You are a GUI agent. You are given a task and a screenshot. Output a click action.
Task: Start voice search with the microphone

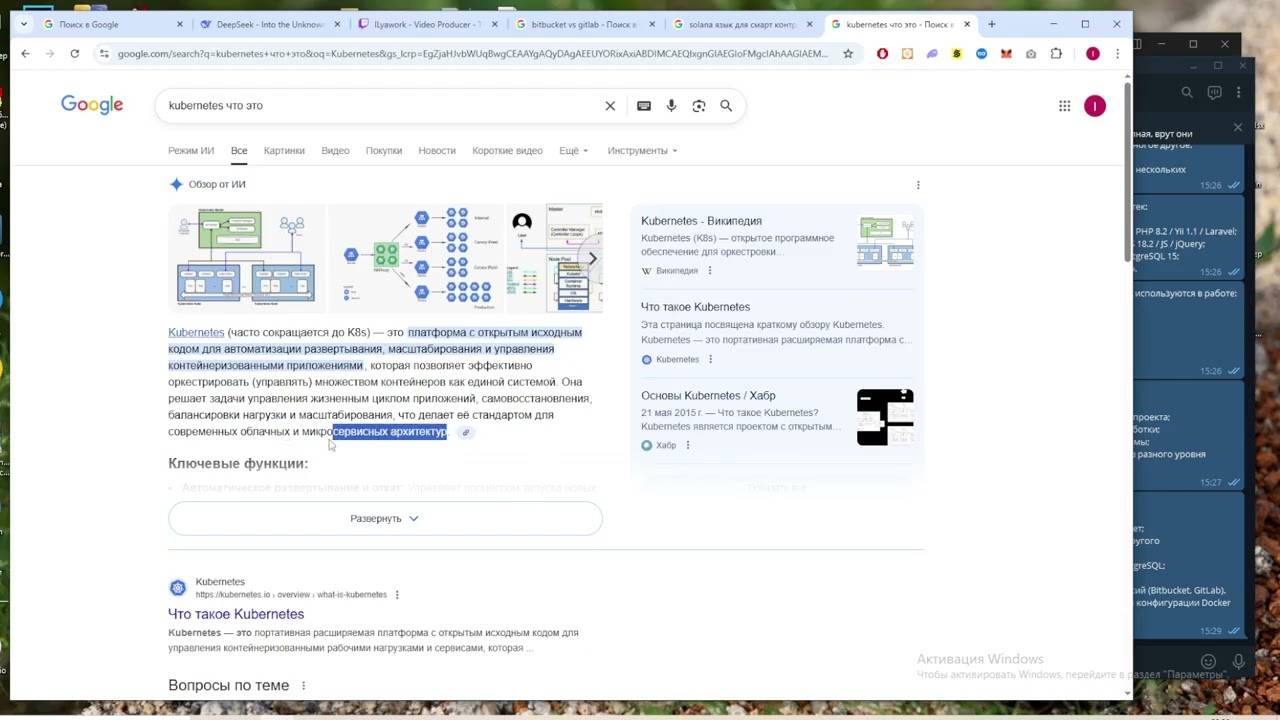[671, 106]
